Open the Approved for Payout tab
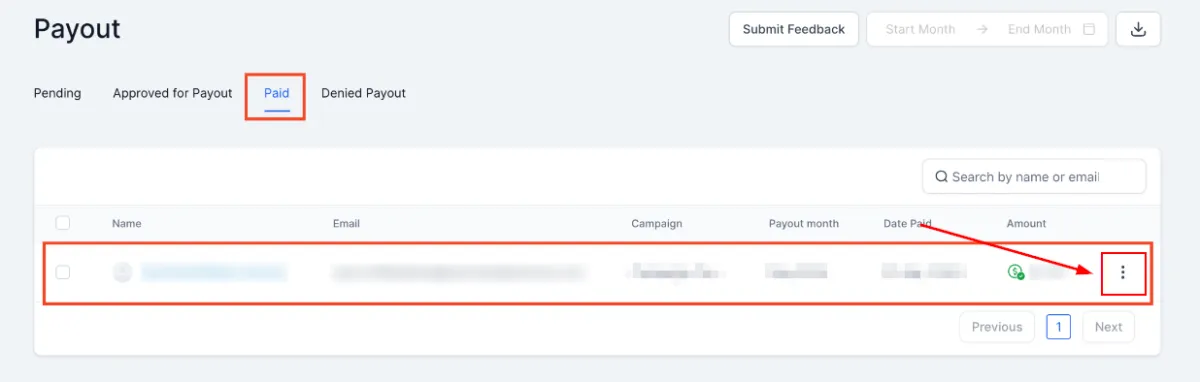The image size is (1200, 382). pos(172,93)
